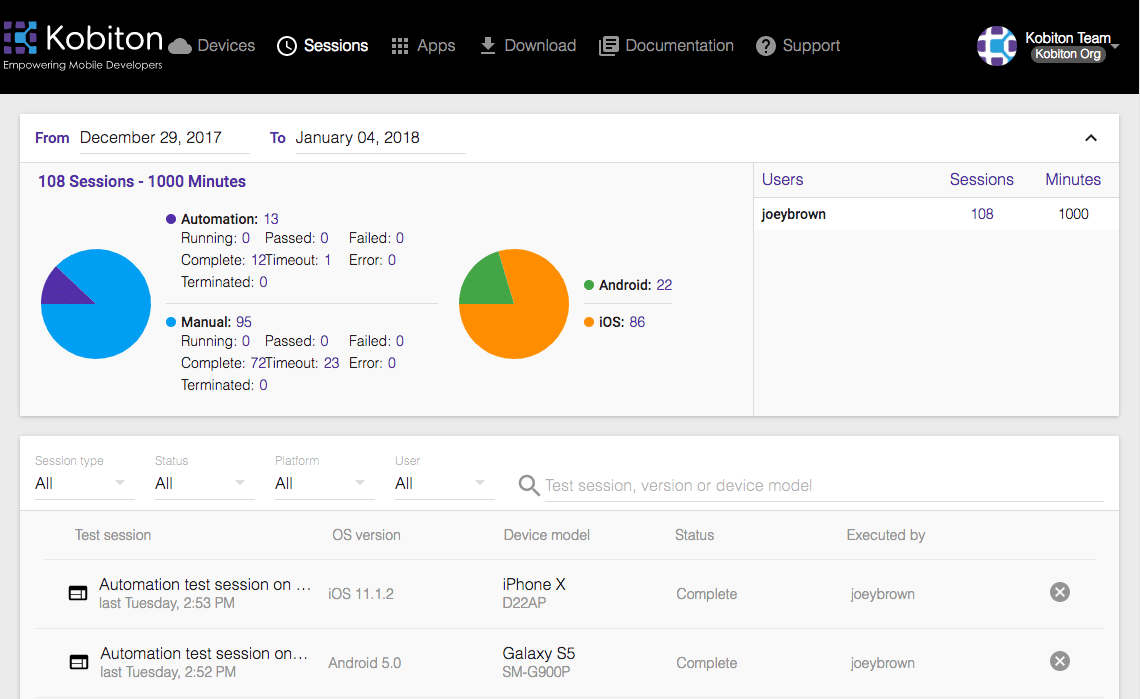Open the Session type filter dropdown
This screenshot has height=699, width=1140.
(x=84, y=483)
